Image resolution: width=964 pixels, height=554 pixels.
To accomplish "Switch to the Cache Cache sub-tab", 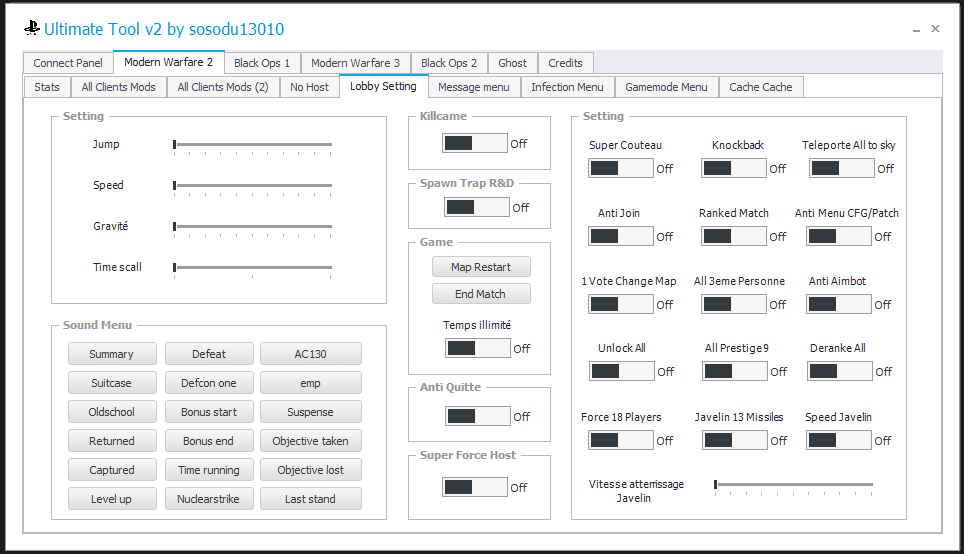I will 761,87.
